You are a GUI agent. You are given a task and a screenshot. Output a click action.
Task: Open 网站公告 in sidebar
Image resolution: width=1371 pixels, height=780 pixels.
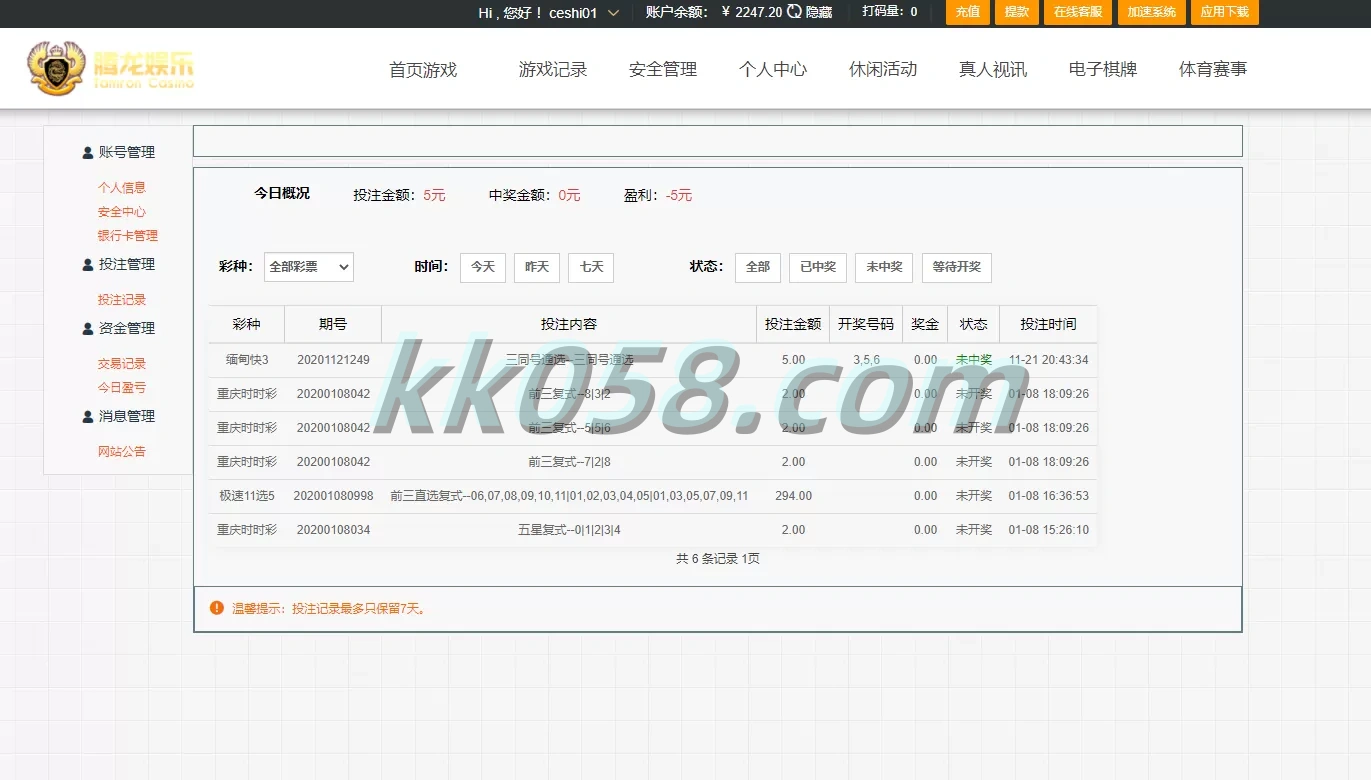(x=122, y=452)
